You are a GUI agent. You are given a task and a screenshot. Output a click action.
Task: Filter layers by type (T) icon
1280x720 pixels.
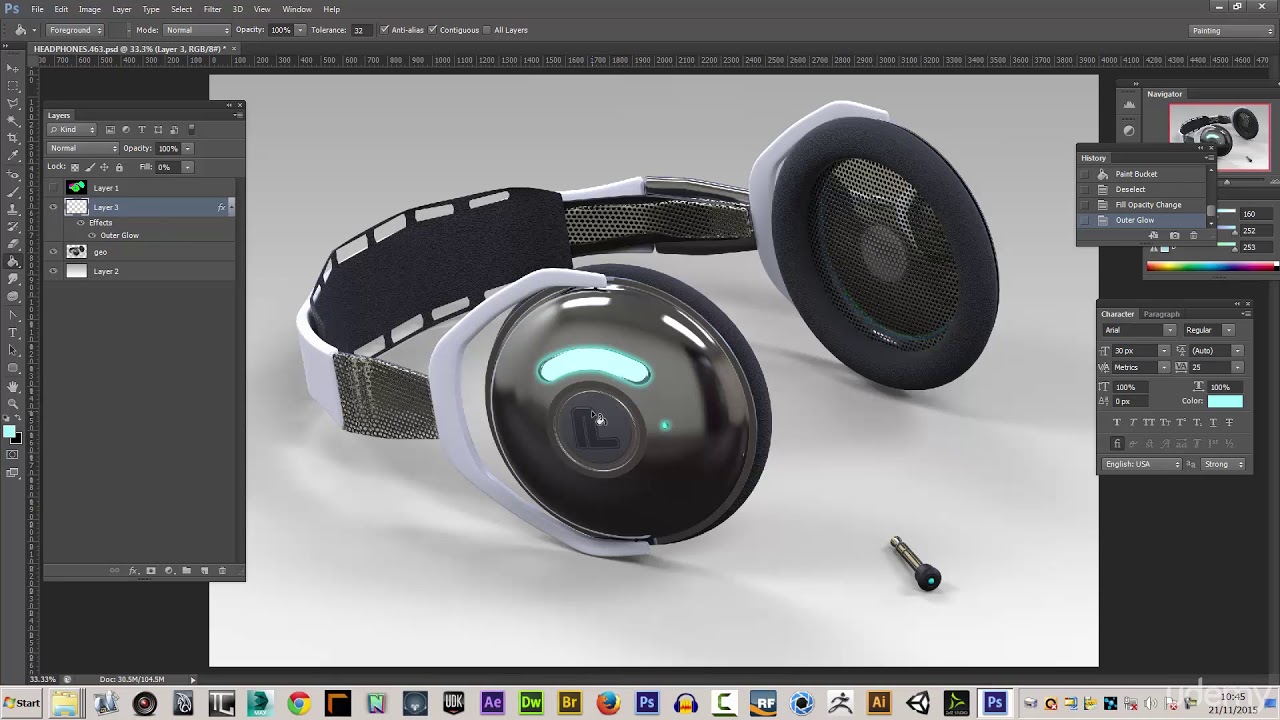142,130
